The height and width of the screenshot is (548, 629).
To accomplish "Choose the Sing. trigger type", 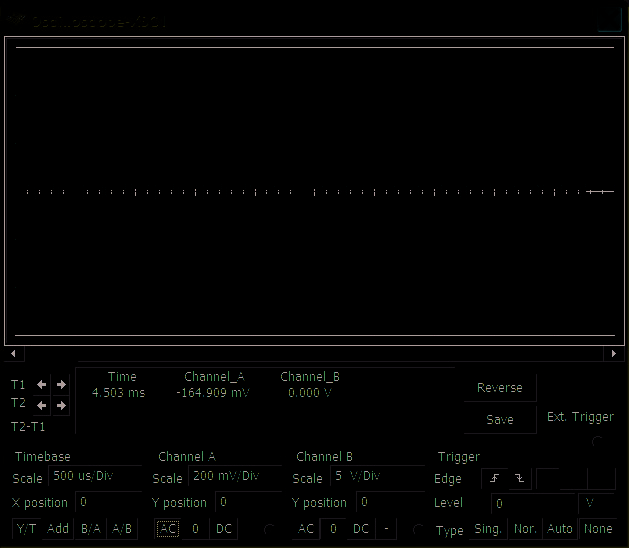I will point(488,529).
